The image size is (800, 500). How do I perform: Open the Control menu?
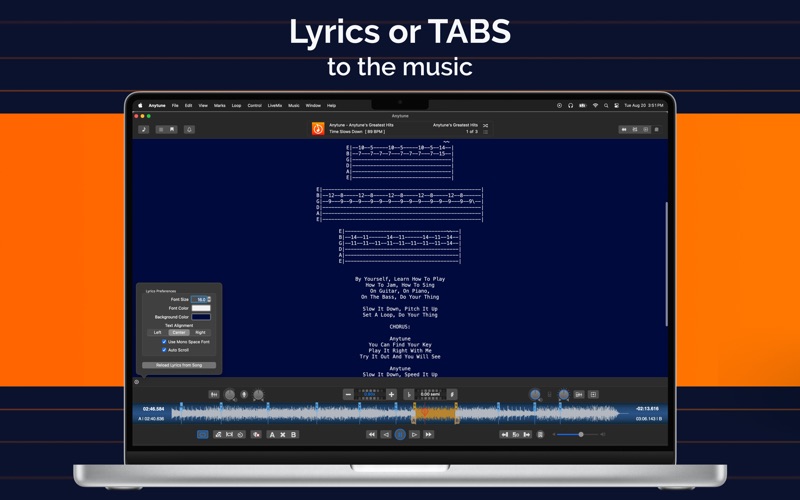pyautogui.click(x=255, y=106)
